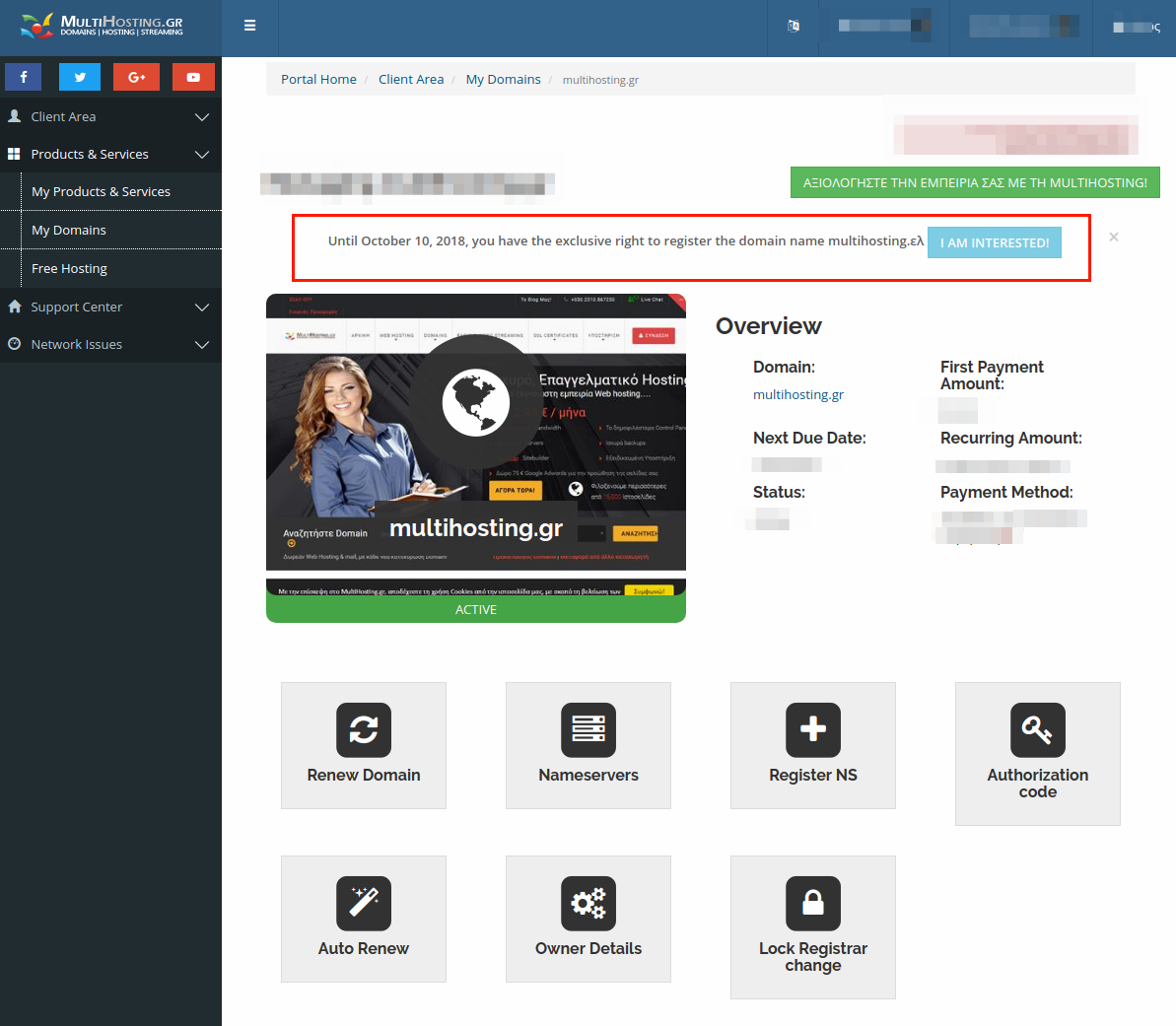This screenshot has width=1176, height=1026.
Task: Collapse the Products & Services chevron
Action: [202, 155]
